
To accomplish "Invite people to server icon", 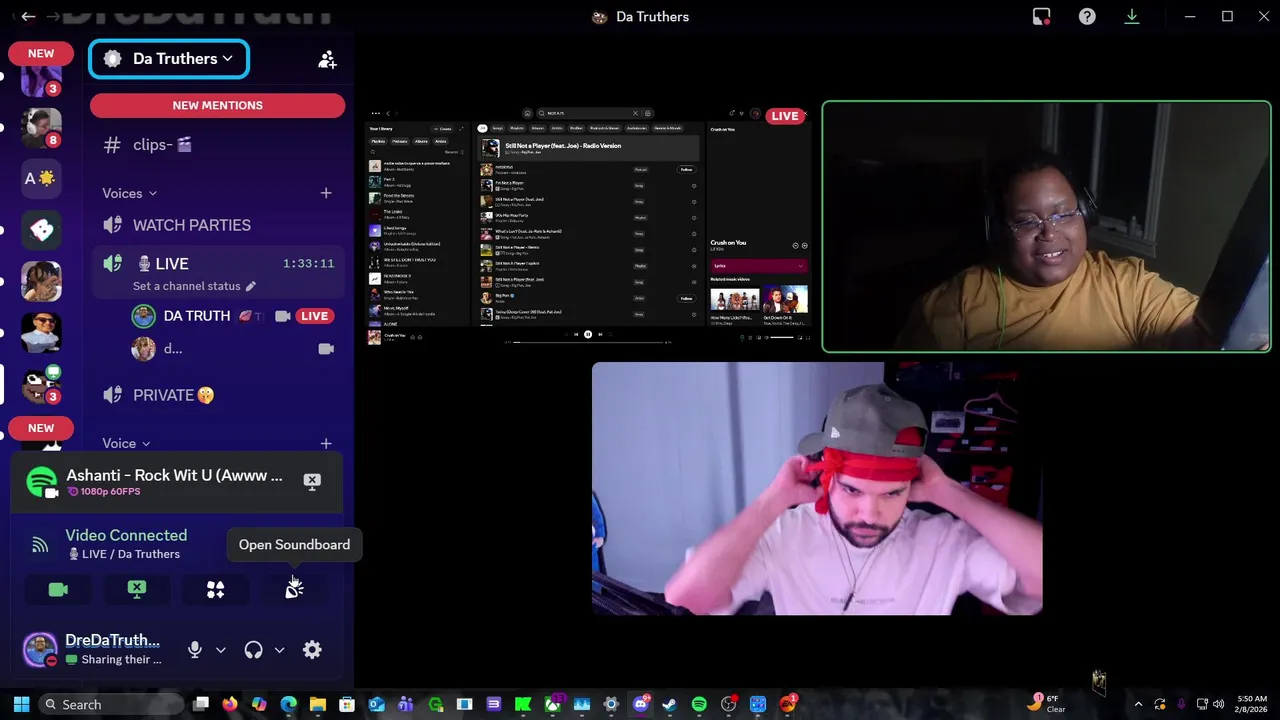I will pos(327,60).
